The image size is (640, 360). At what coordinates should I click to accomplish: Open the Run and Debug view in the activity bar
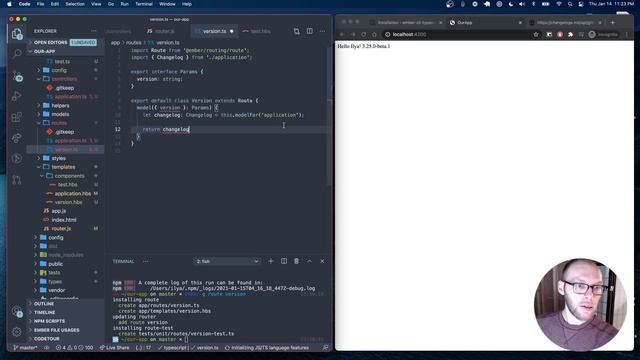(17, 96)
